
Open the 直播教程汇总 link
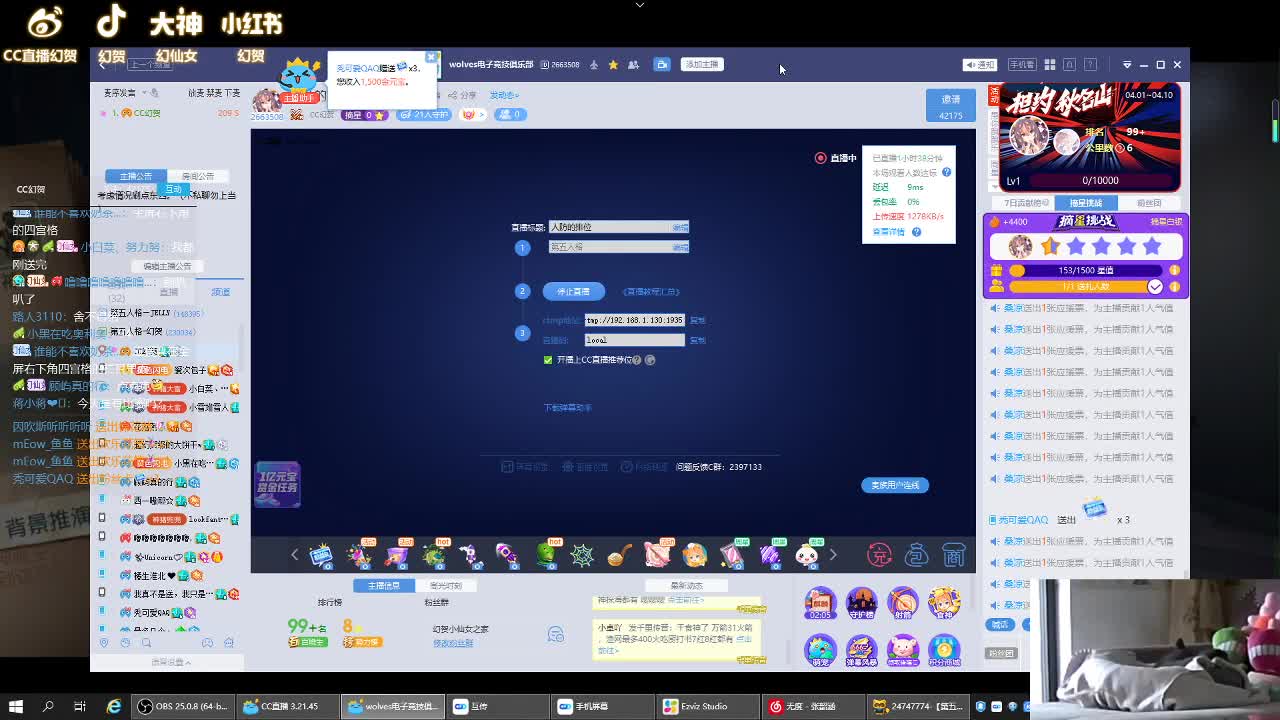click(651, 292)
